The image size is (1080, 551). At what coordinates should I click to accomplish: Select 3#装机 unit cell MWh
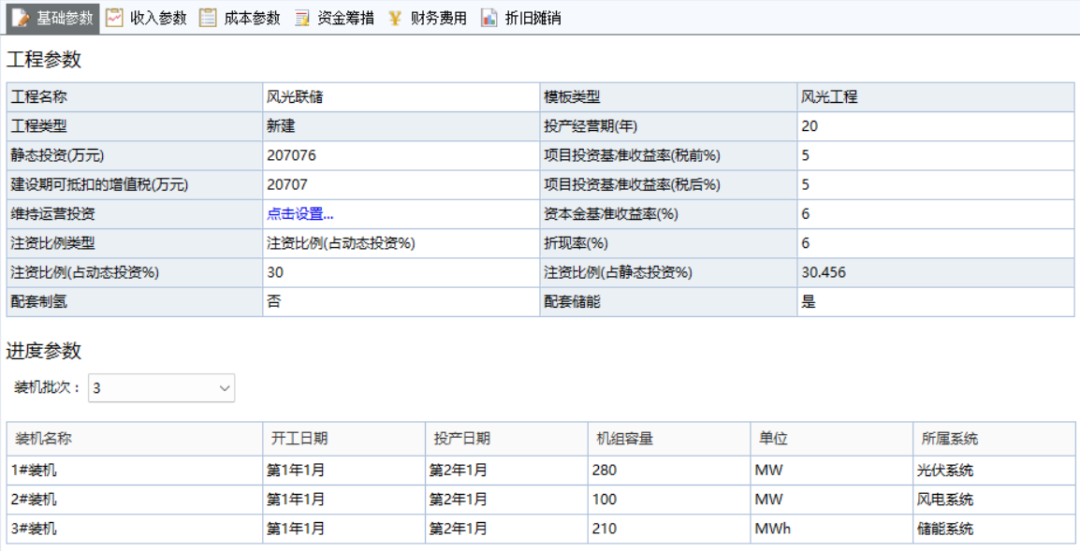coord(830,528)
